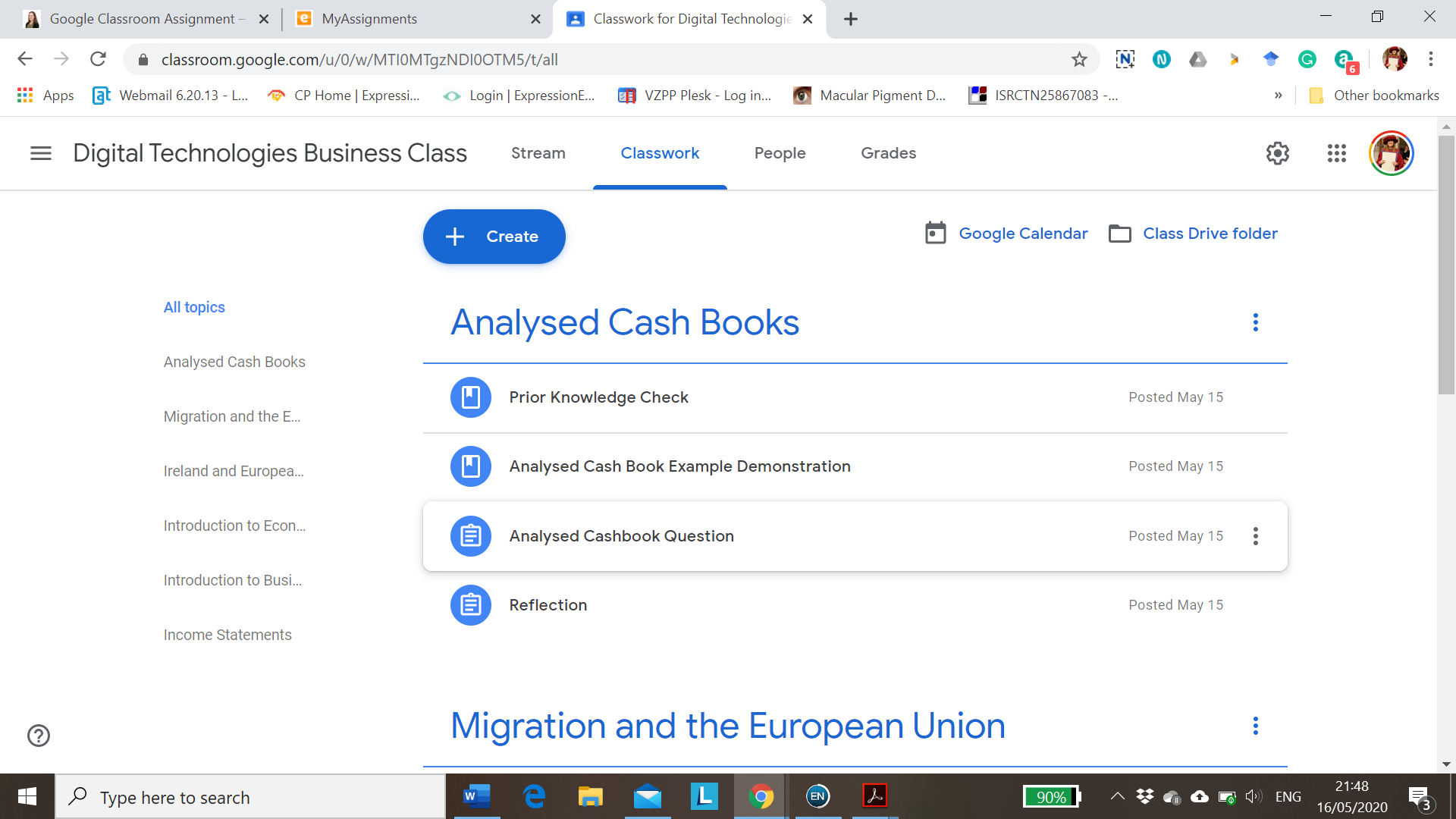Image resolution: width=1456 pixels, height=819 pixels.
Task: Expand hidden bookmarks chevron
Action: point(1278,96)
